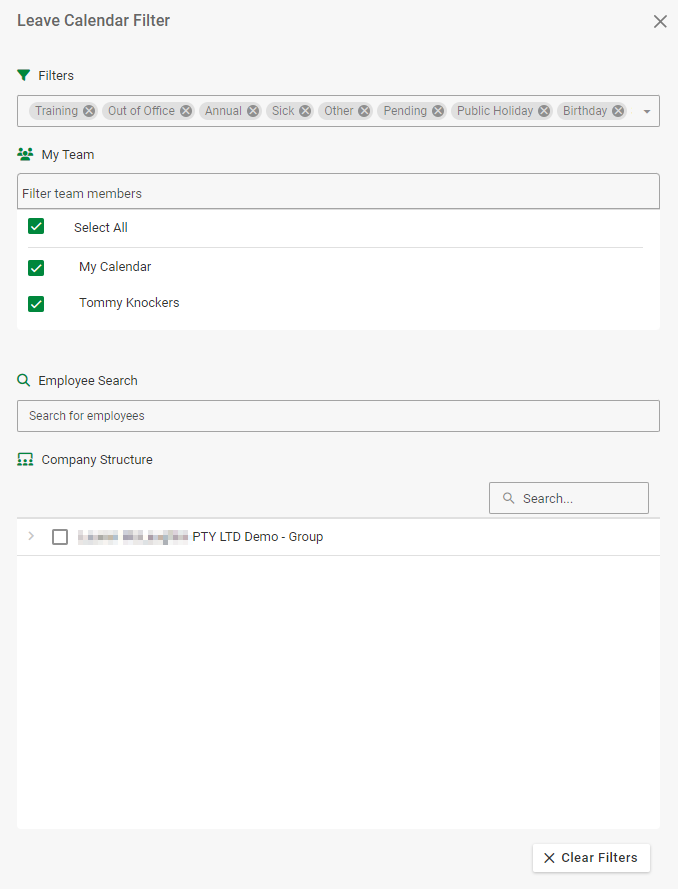Image resolution: width=678 pixels, height=889 pixels.
Task: Remove the Public Holiday filter chip
Action: pyautogui.click(x=544, y=111)
